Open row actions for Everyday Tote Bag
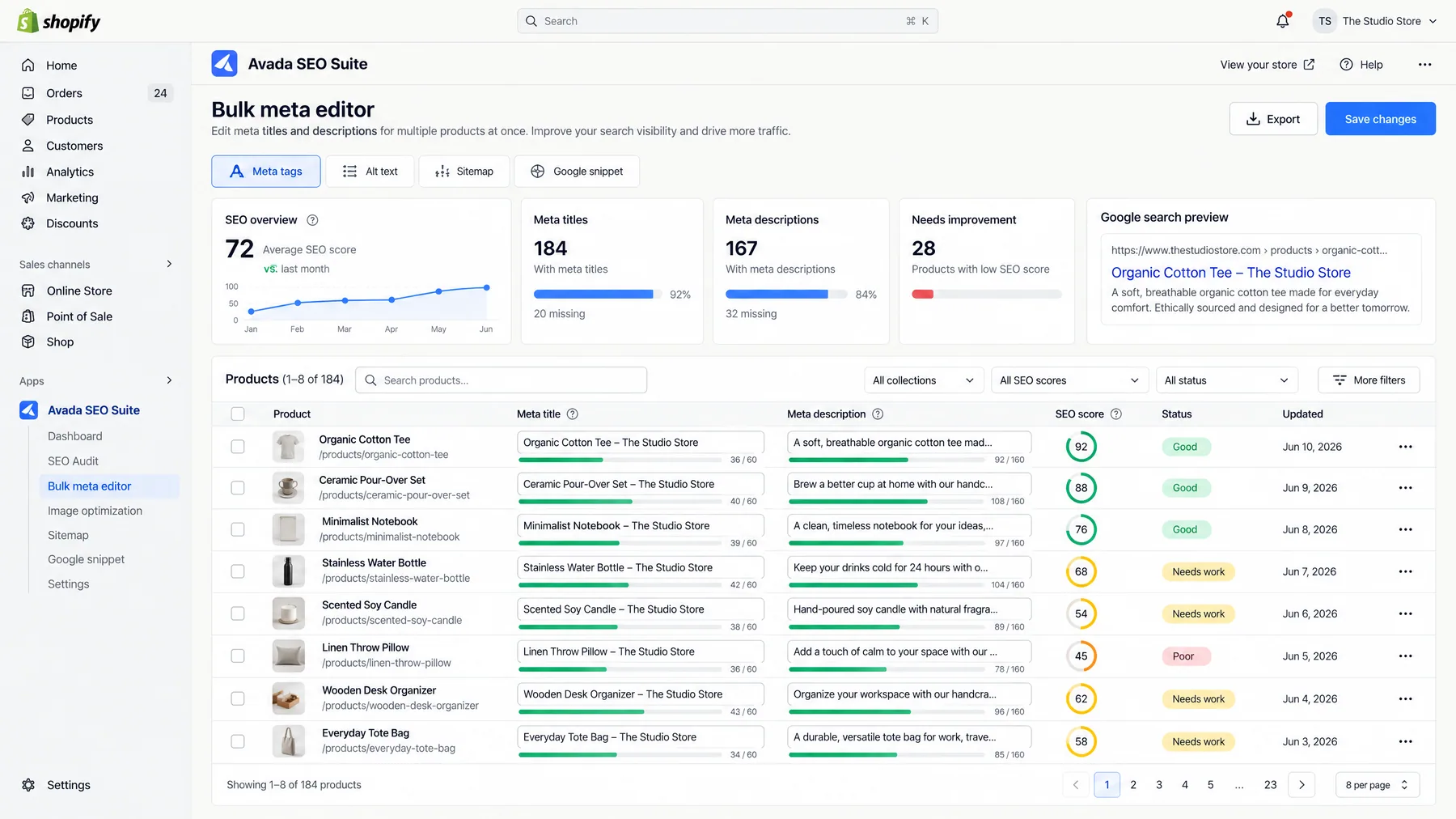Screen dimensions: 1456x819 [x=1406, y=741]
